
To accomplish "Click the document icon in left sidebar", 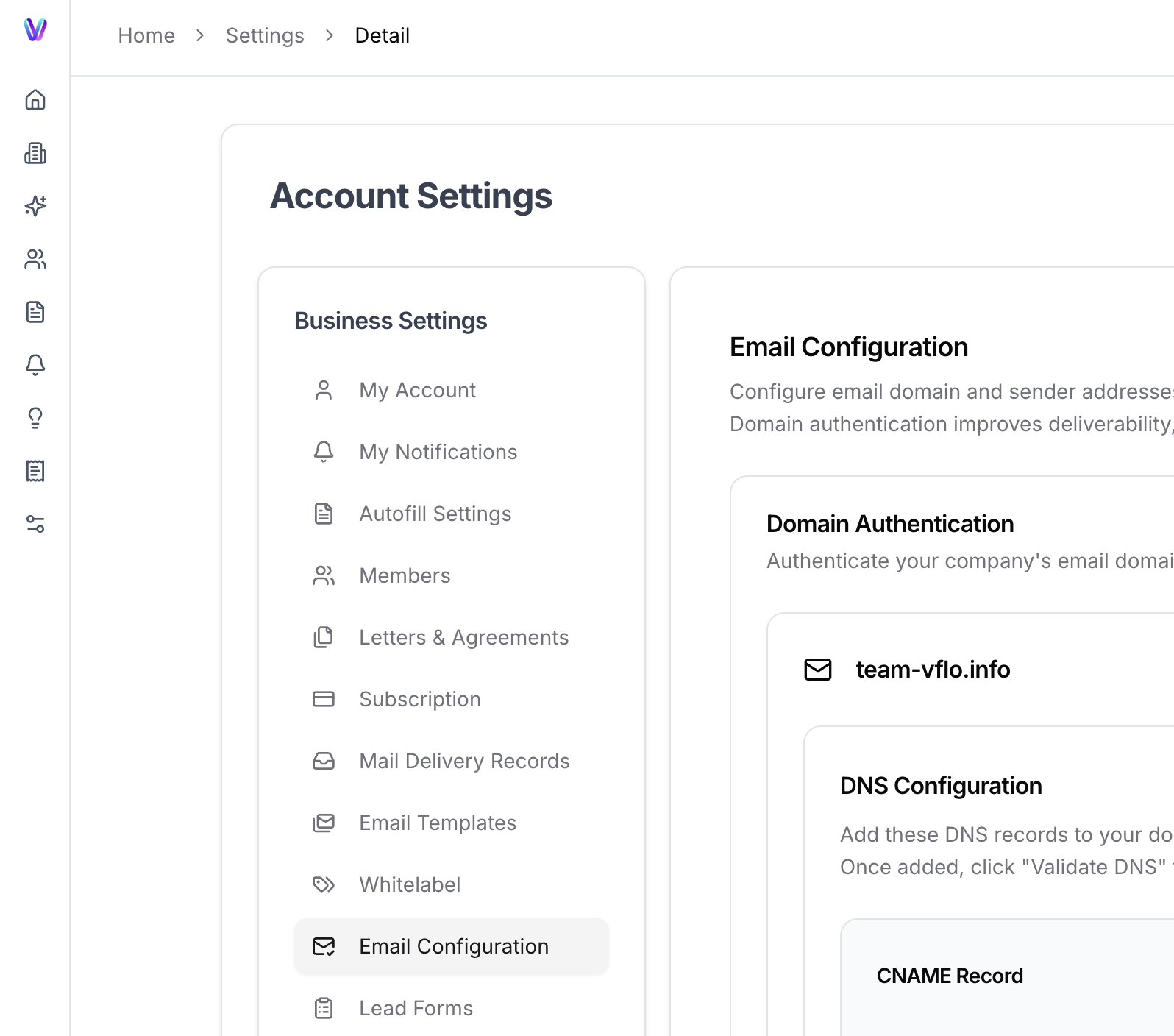I will coord(35,312).
